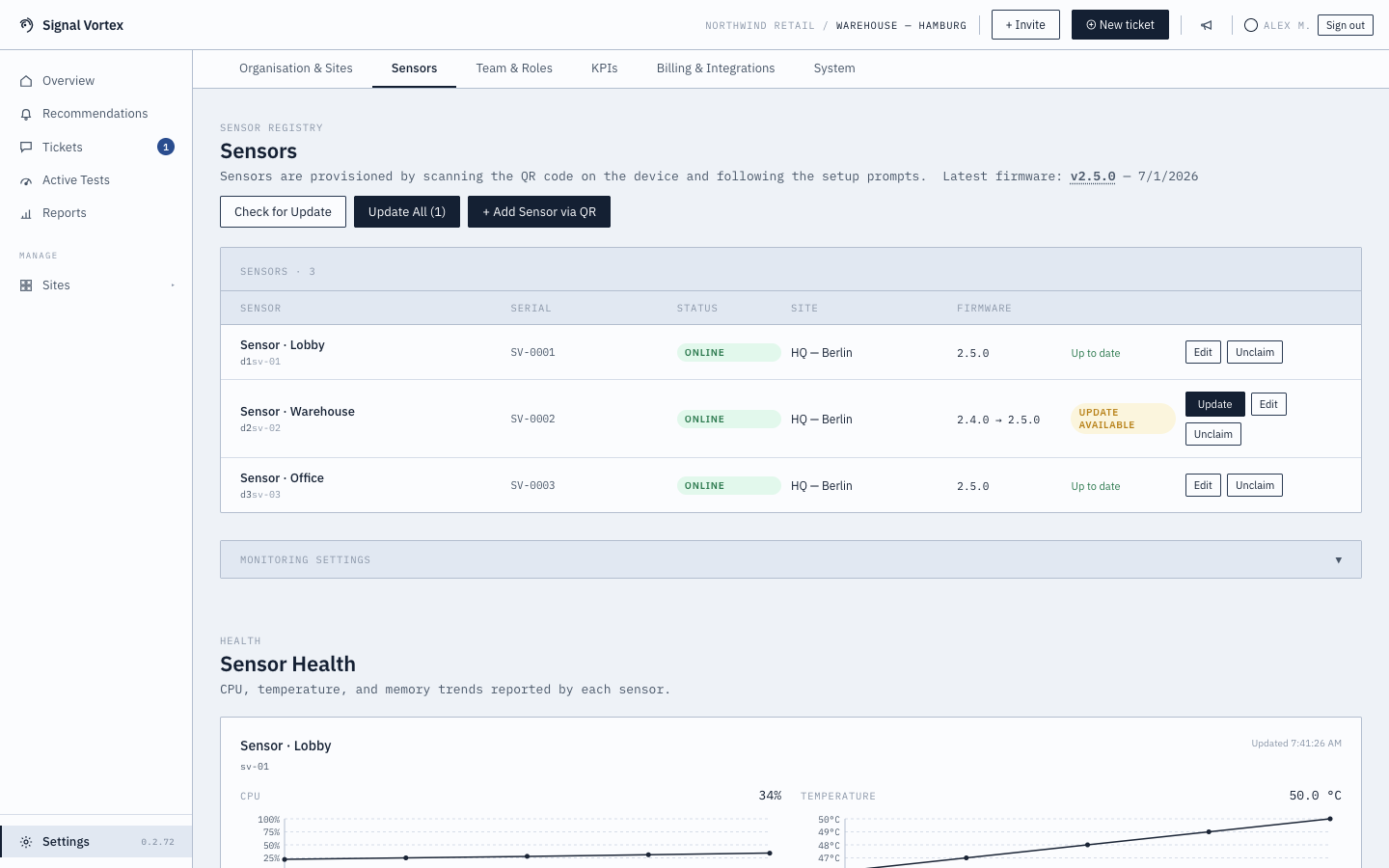Click the Settings gear icon
The height and width of the screenshot is (868, 1389).
(x=26, y=842)
